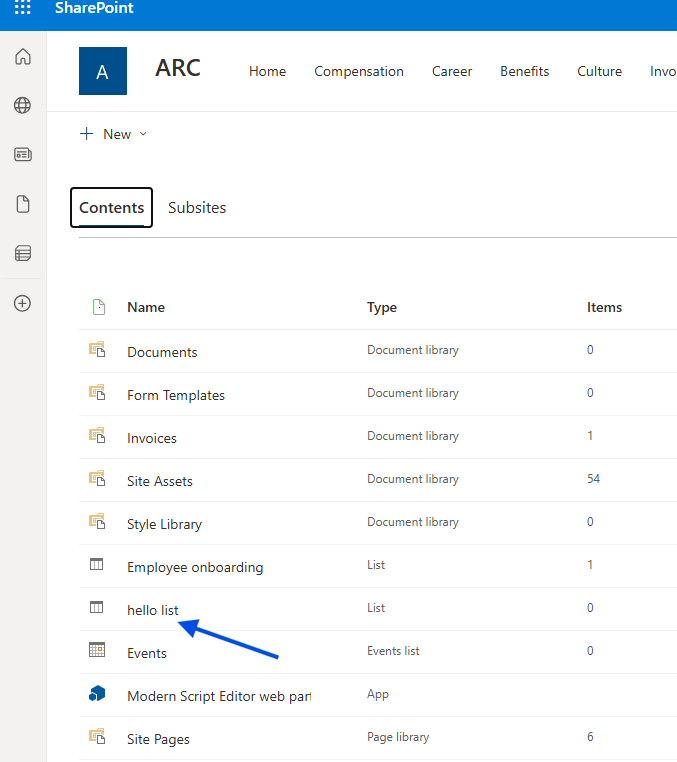Open Compensation in top navigation
677x762 pixels.
(359, 71)
